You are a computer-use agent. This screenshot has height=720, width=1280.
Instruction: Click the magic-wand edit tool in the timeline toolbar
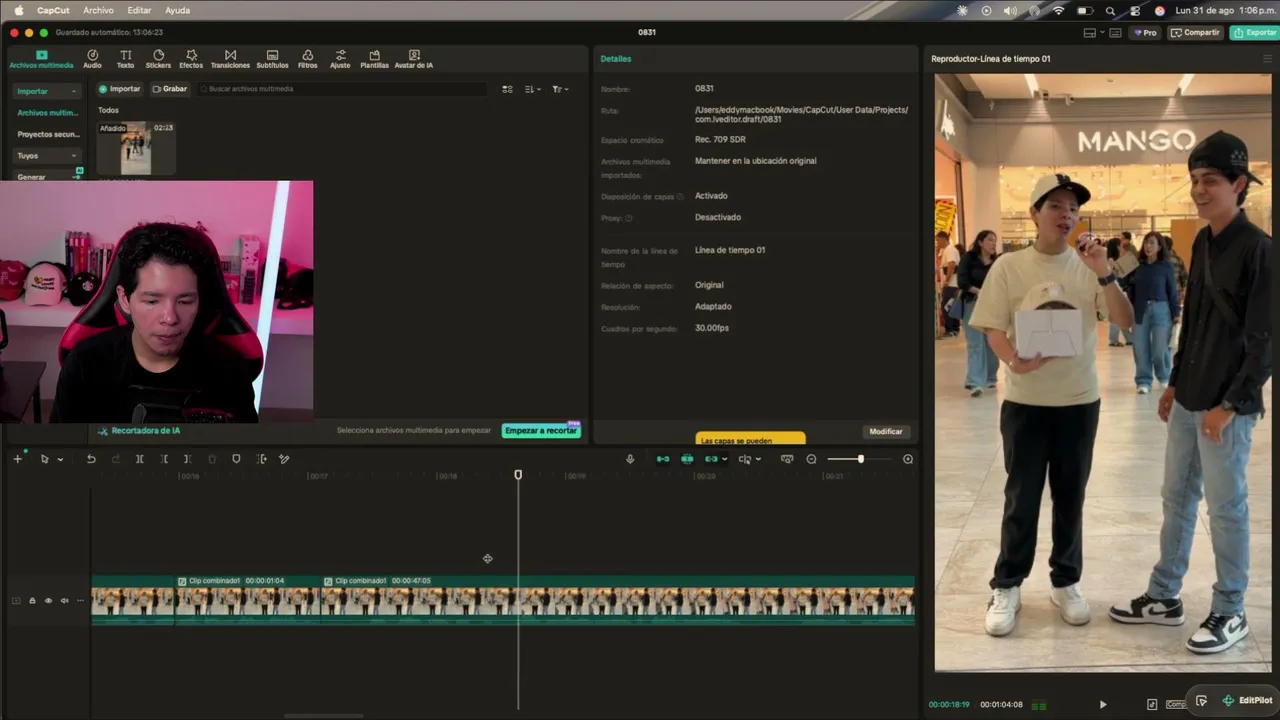[284, 459]
